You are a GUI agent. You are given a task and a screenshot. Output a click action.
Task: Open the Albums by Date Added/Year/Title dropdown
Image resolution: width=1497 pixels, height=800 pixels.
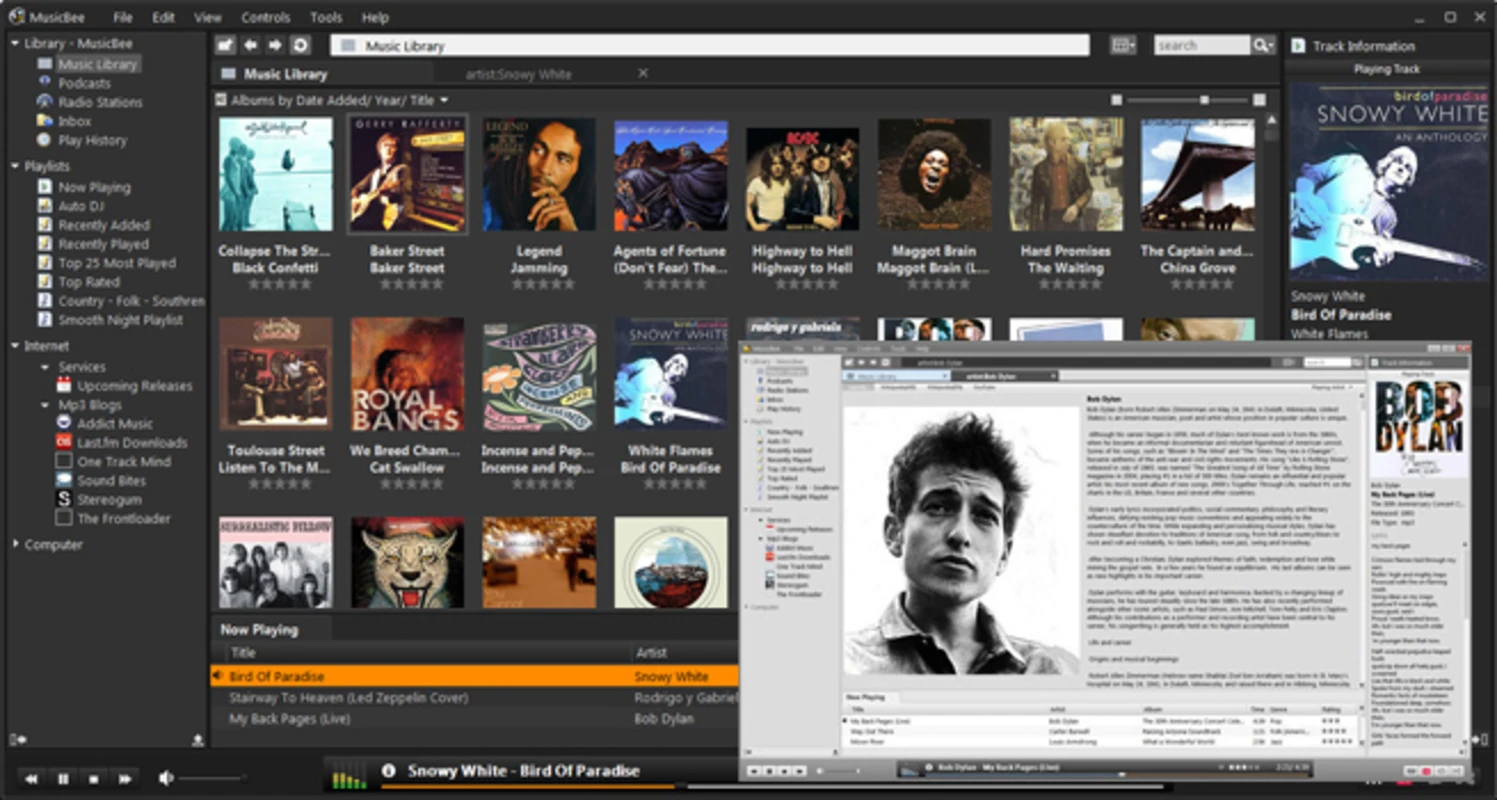click(x=328, y=100)
